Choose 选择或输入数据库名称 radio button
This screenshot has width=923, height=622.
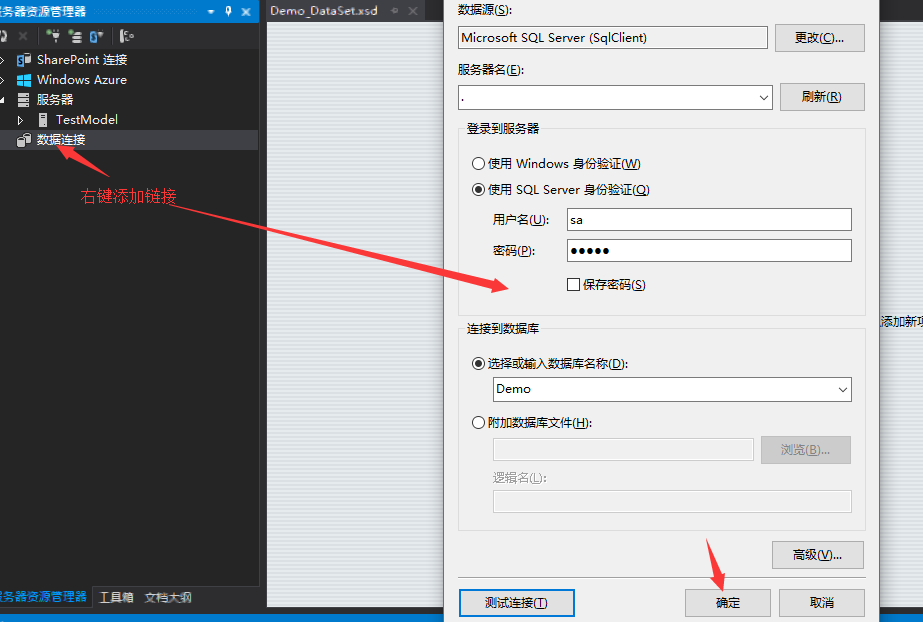click(x=479, y=364)
